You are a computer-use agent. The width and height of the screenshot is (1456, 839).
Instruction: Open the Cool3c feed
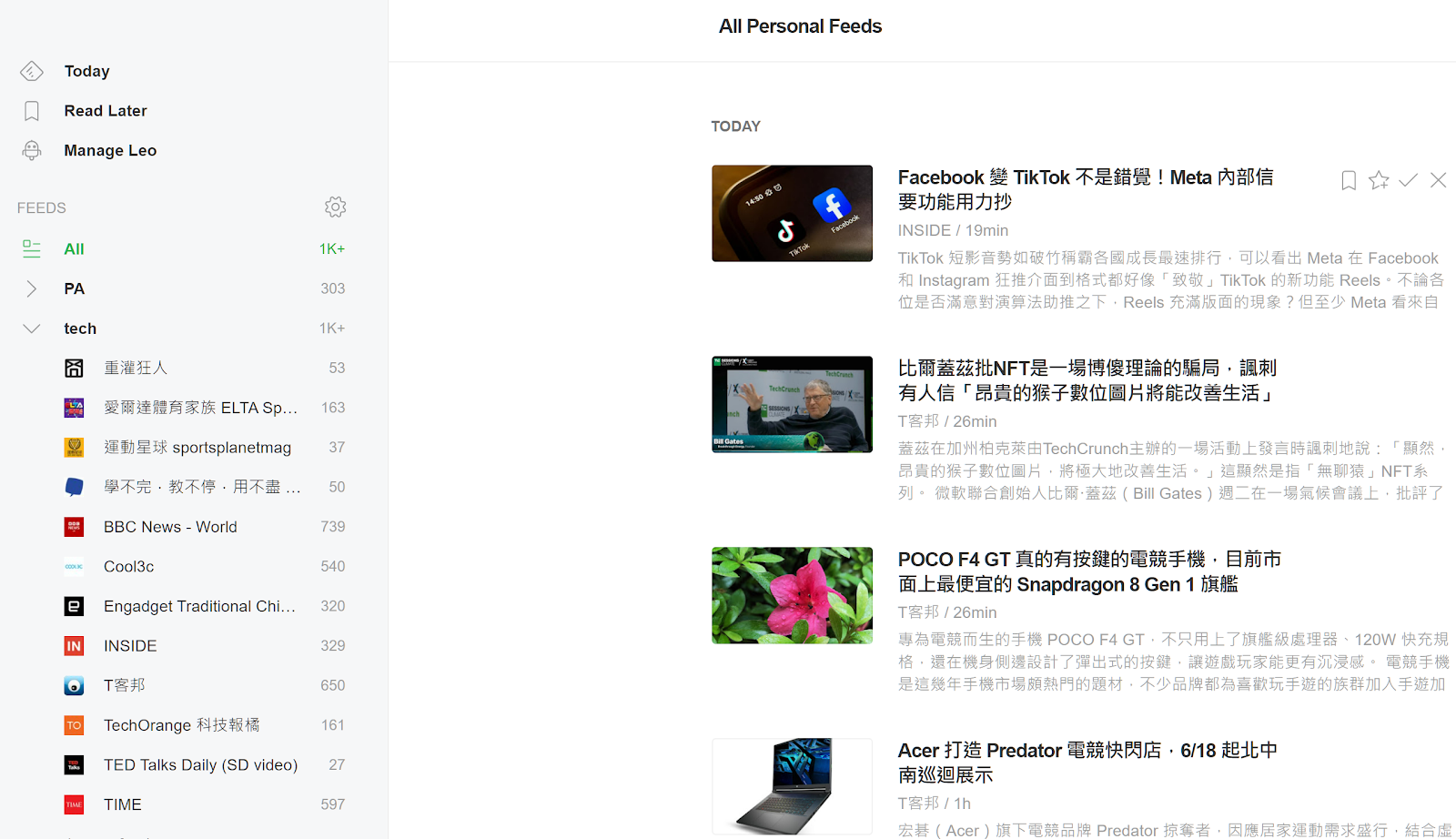click(x=128, y=566)
